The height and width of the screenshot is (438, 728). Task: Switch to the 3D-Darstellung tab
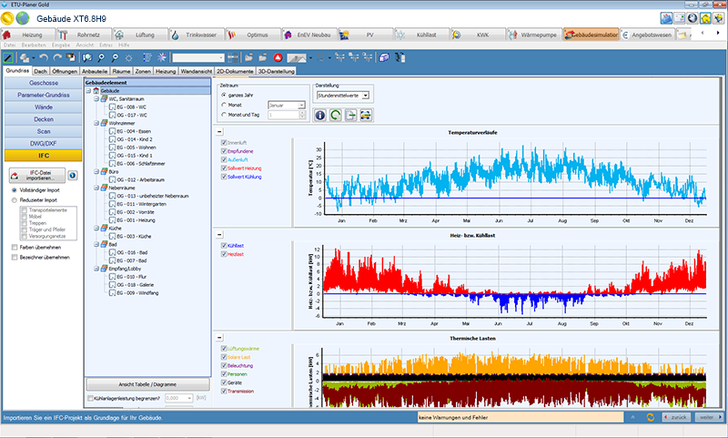(276, 72)
